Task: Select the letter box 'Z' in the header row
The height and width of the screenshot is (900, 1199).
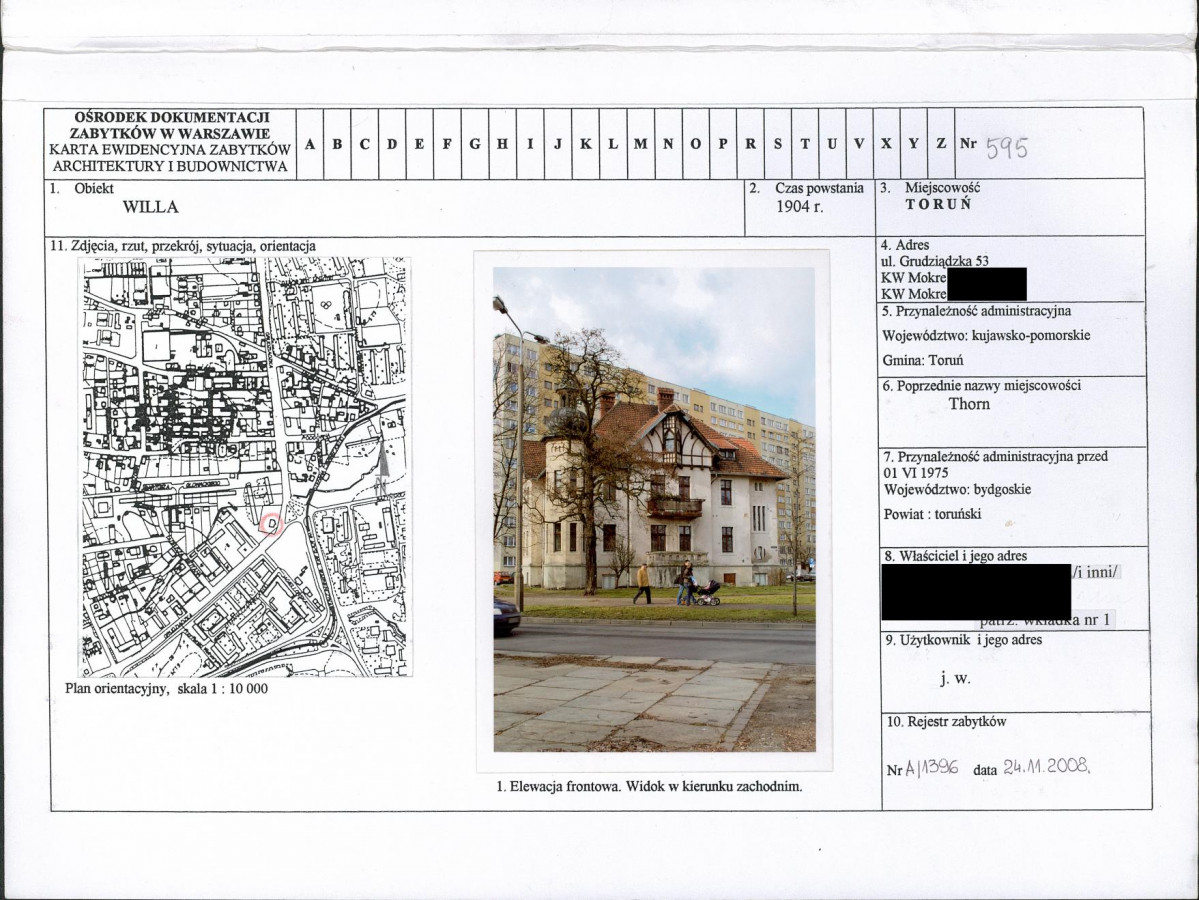Action: (x=941, y=144)
